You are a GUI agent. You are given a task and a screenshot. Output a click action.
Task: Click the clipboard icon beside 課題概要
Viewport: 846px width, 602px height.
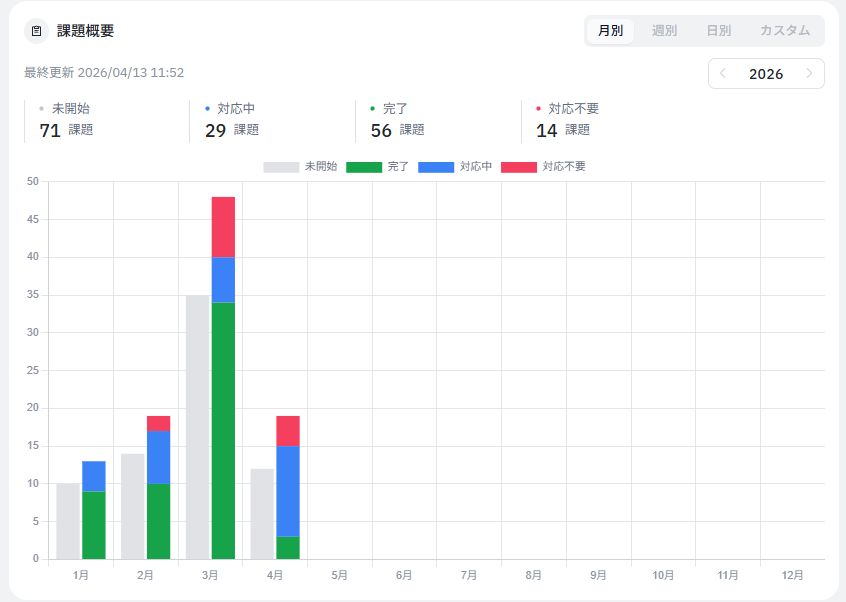pos(37,31)
